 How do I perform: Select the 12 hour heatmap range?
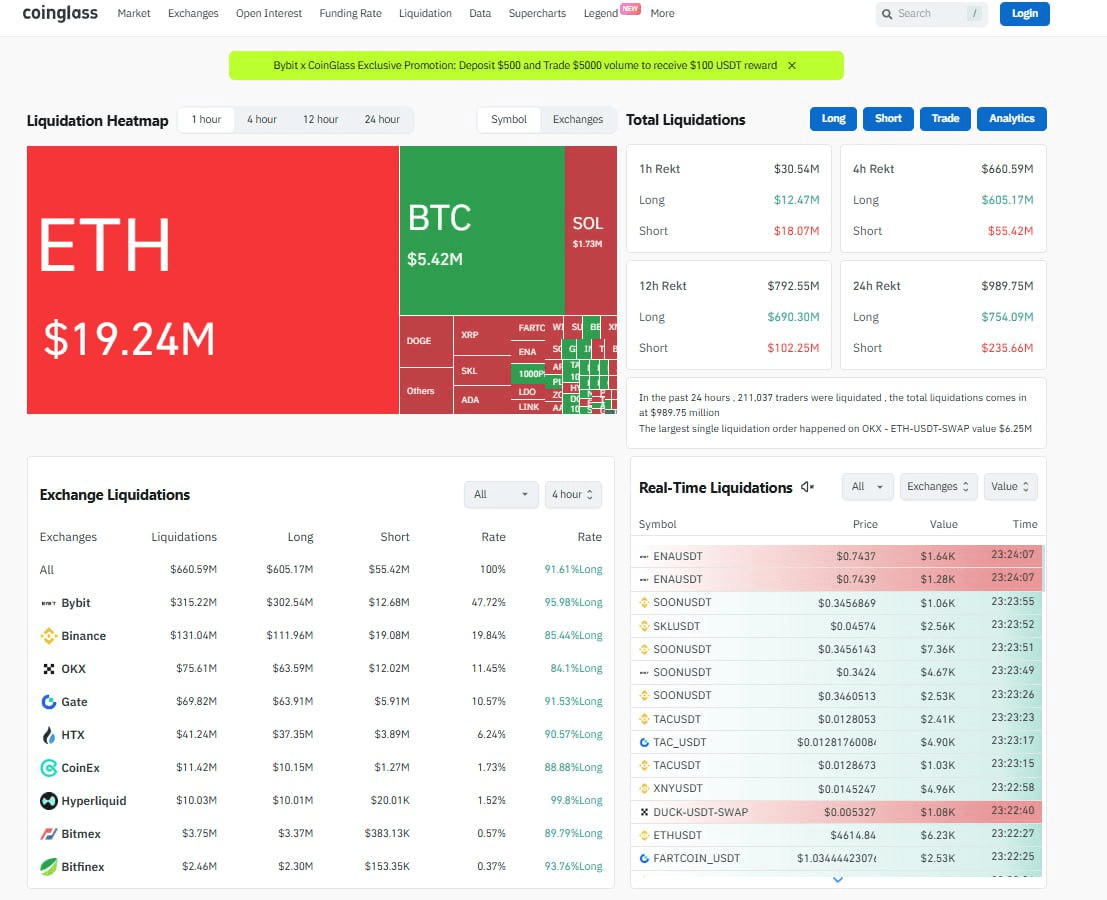point(321,119)
